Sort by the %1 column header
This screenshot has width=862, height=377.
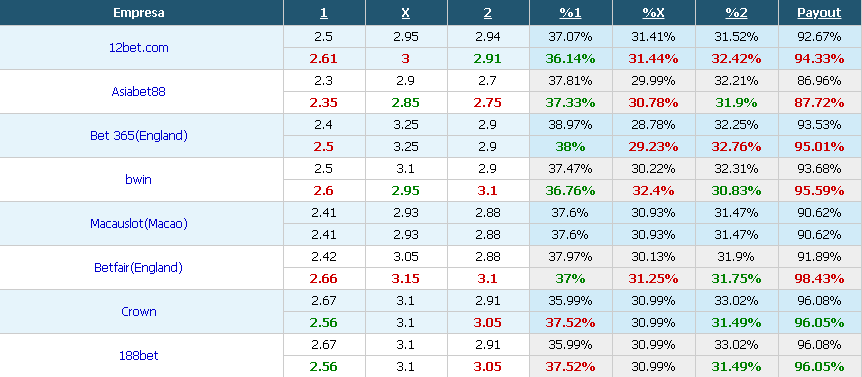pyautogui.click(x=570, y=13)
